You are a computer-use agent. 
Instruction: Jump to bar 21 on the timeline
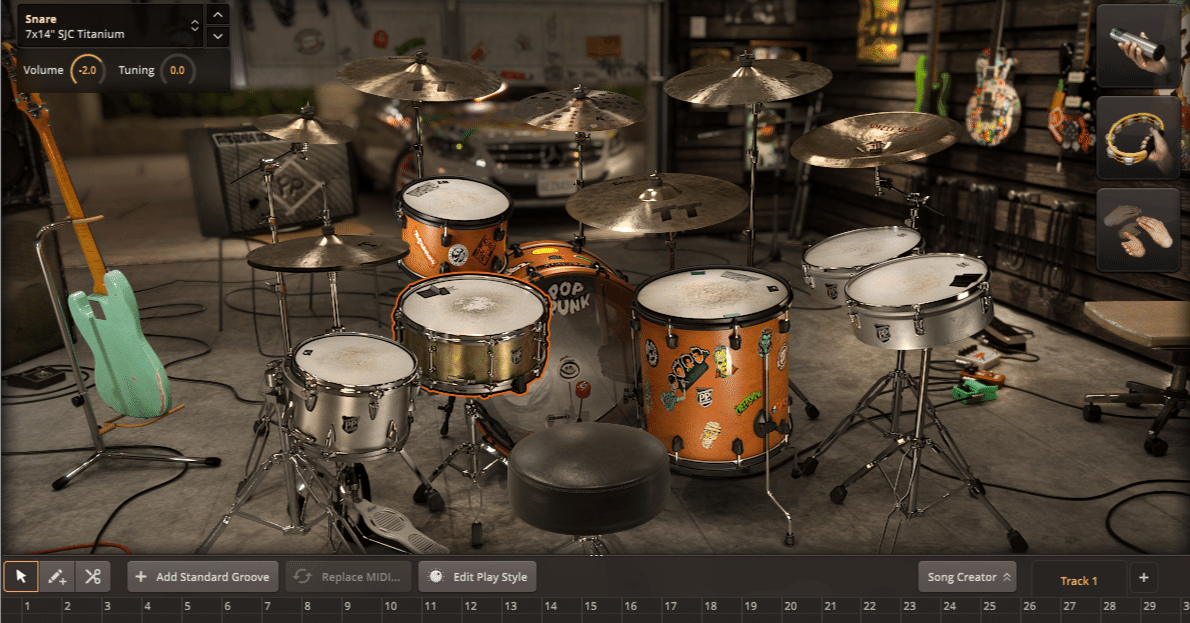[x=830, y=606]
